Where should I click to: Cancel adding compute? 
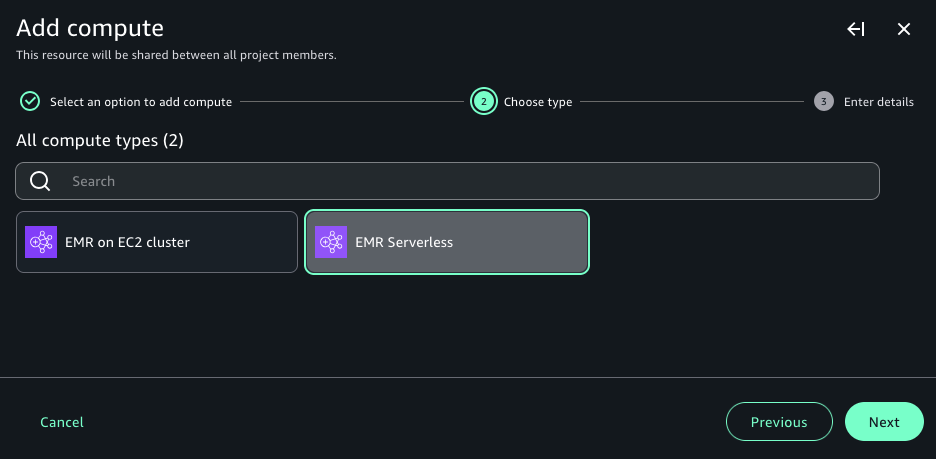tap(62, 422)
